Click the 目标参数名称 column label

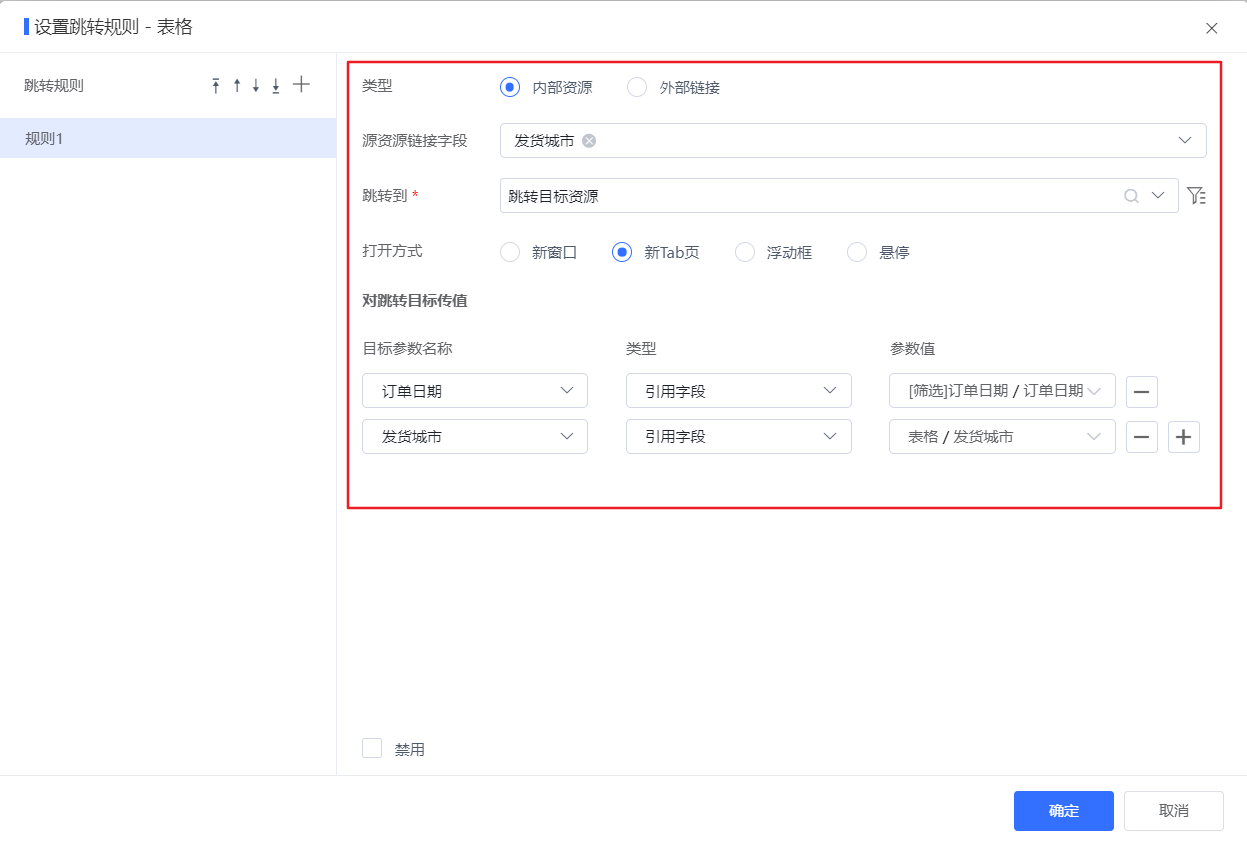tap(407, 348)
